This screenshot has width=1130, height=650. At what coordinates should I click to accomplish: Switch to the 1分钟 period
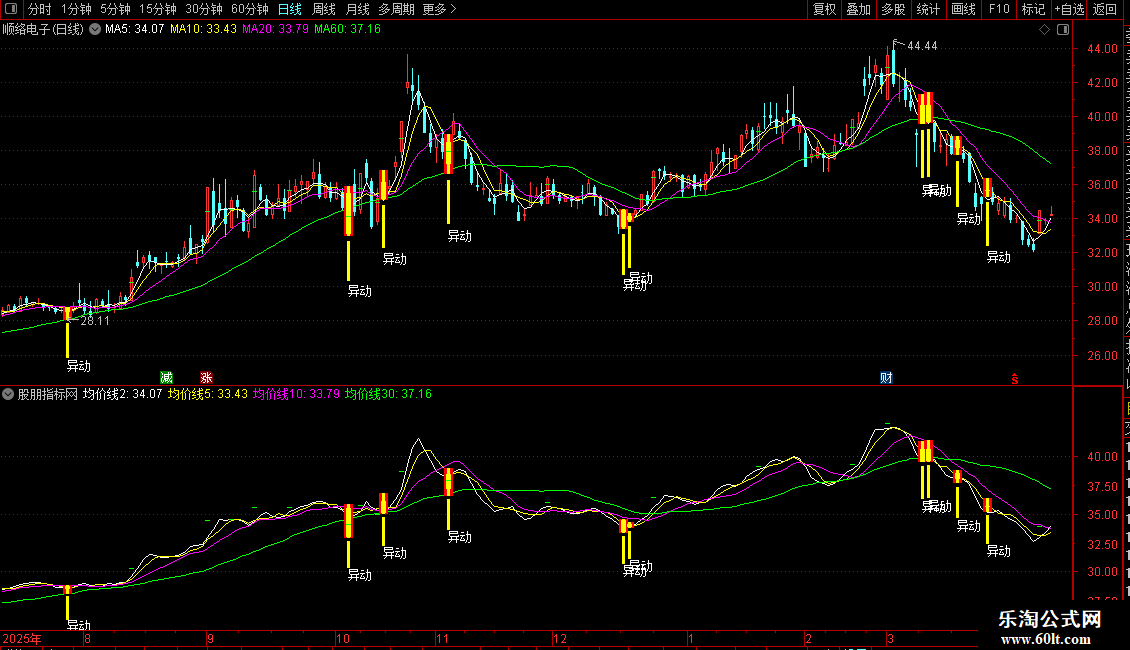(76, 9)
